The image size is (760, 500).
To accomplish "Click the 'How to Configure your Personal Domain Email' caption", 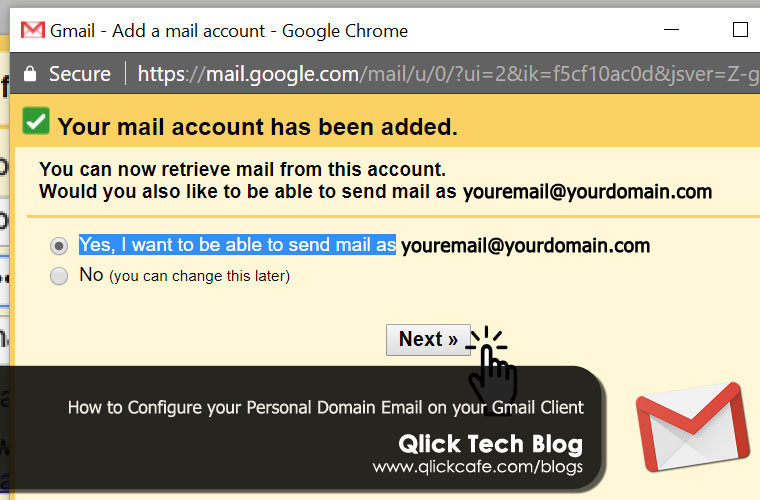I will (326, 407).
